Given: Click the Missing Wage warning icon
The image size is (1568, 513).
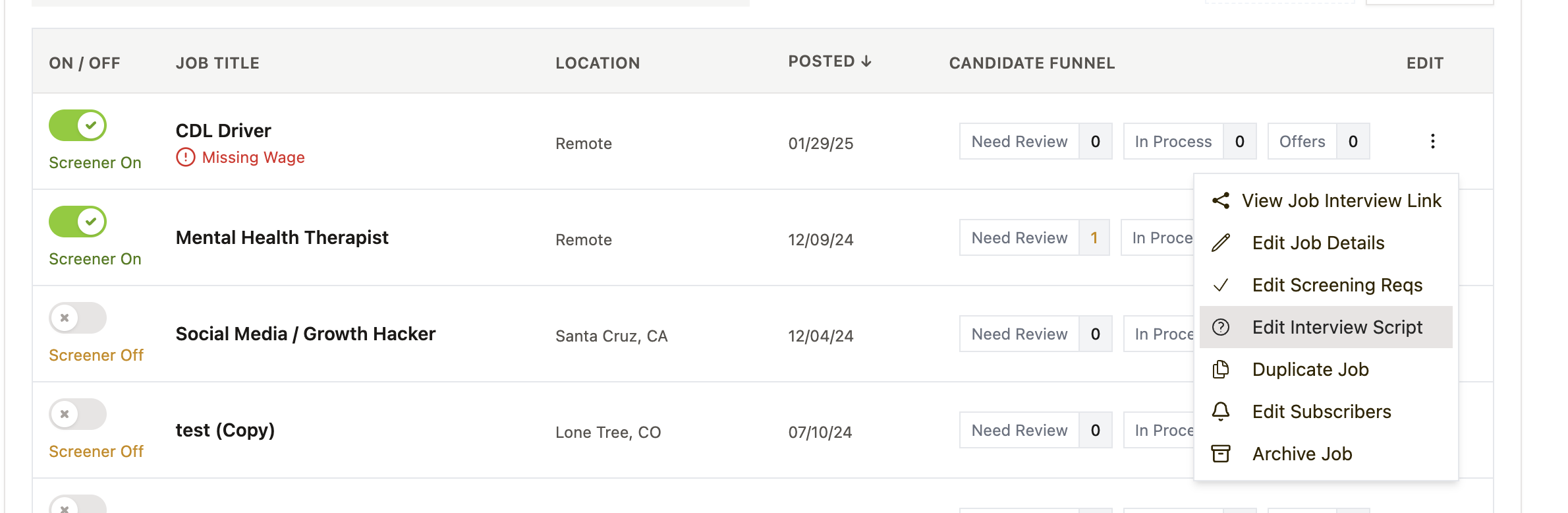Looking at the screenshot, I should pyautogui.click(x=186, y=158).
